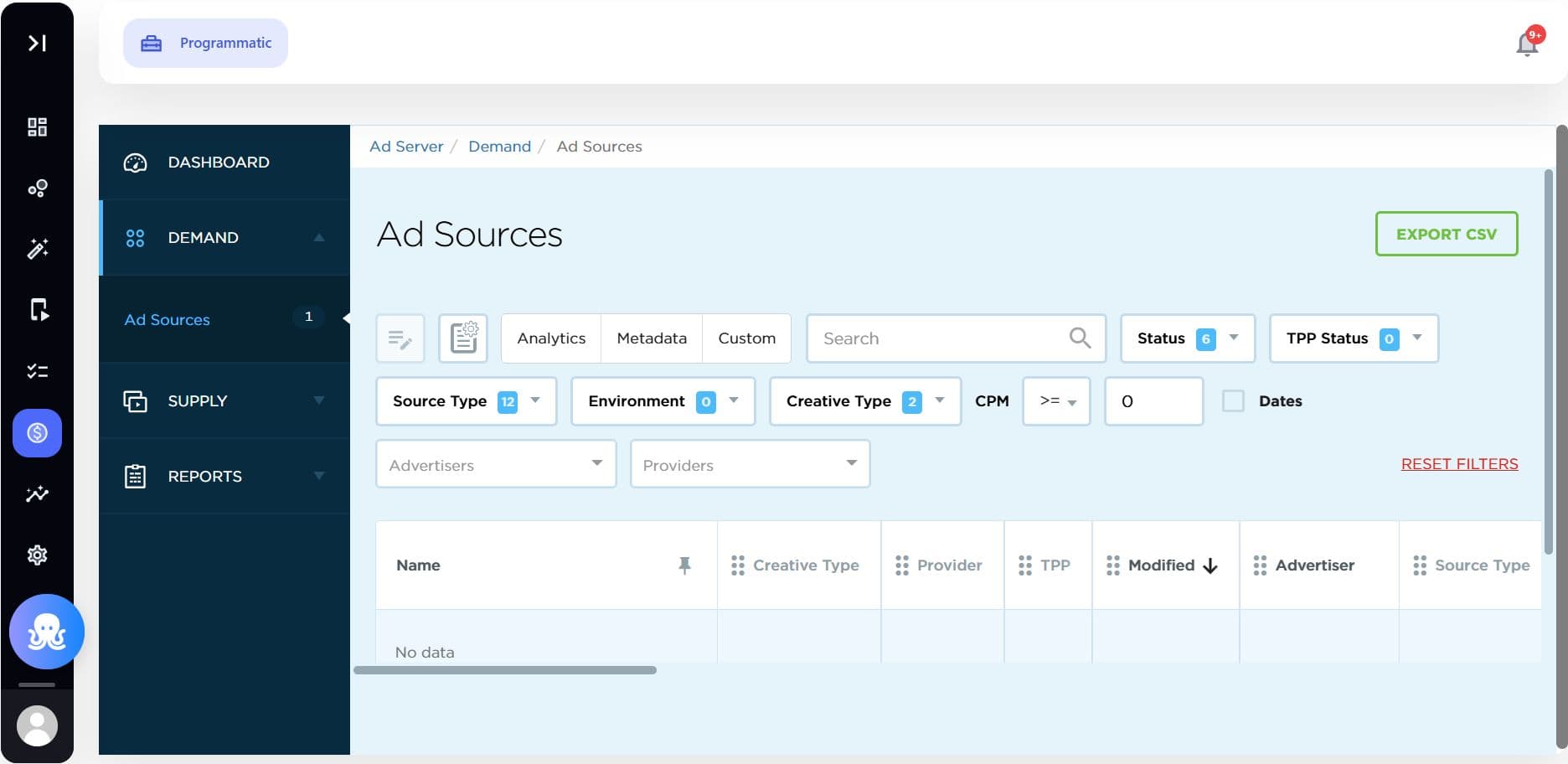Image resolution: width=1568 pixels, height=764 pixels.
Task: Expand the REPORTS menu section
Action: (224, 476)
